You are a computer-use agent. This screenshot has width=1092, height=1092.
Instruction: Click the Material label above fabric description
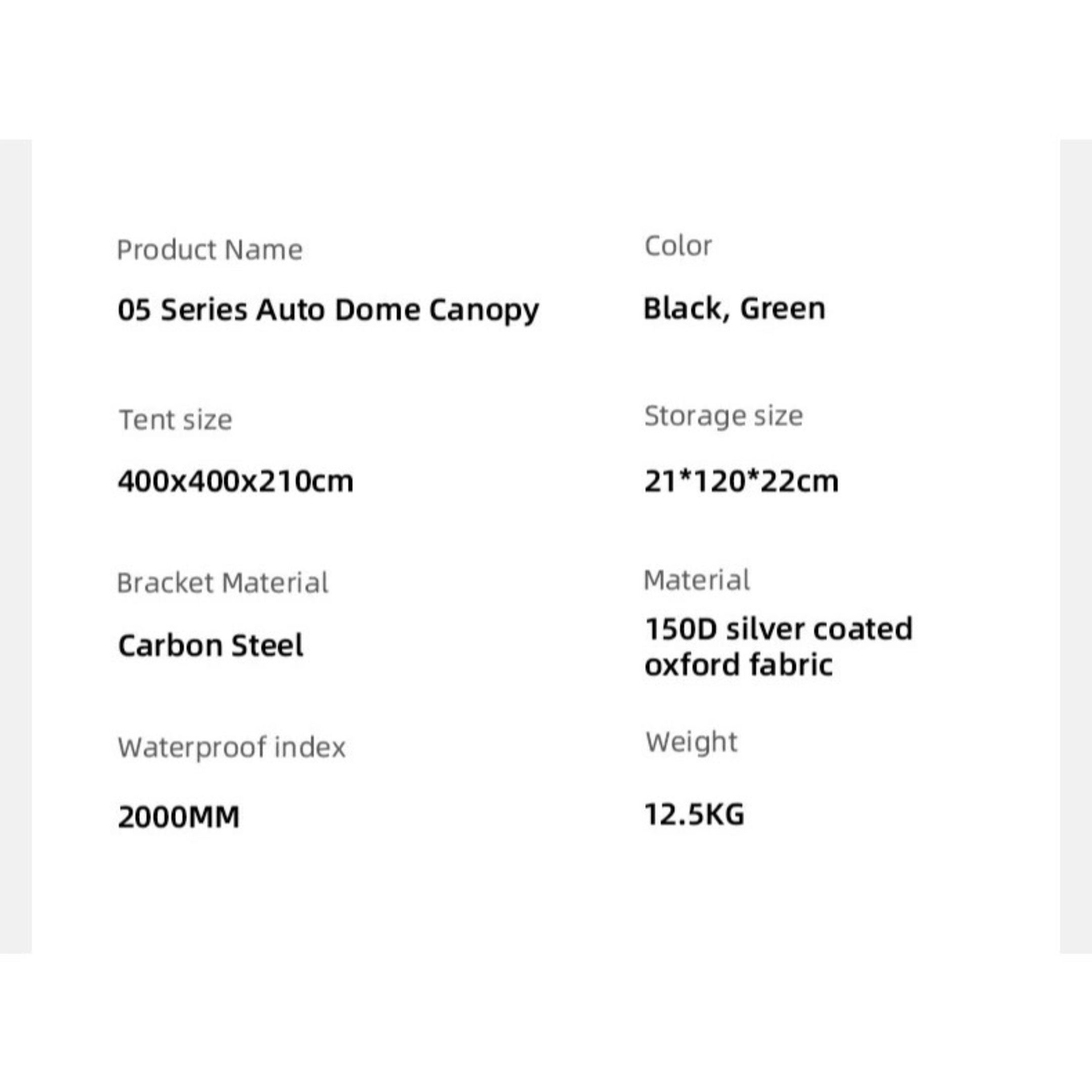coord(696,580)
